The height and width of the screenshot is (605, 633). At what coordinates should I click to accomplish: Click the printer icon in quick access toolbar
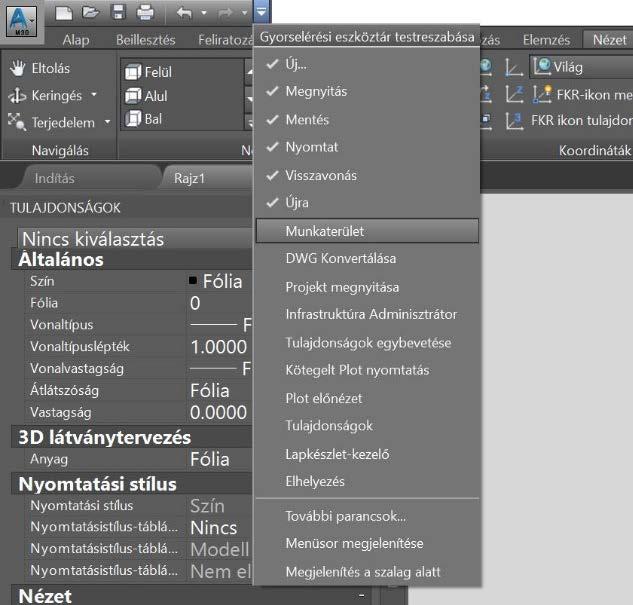point(145,13)
